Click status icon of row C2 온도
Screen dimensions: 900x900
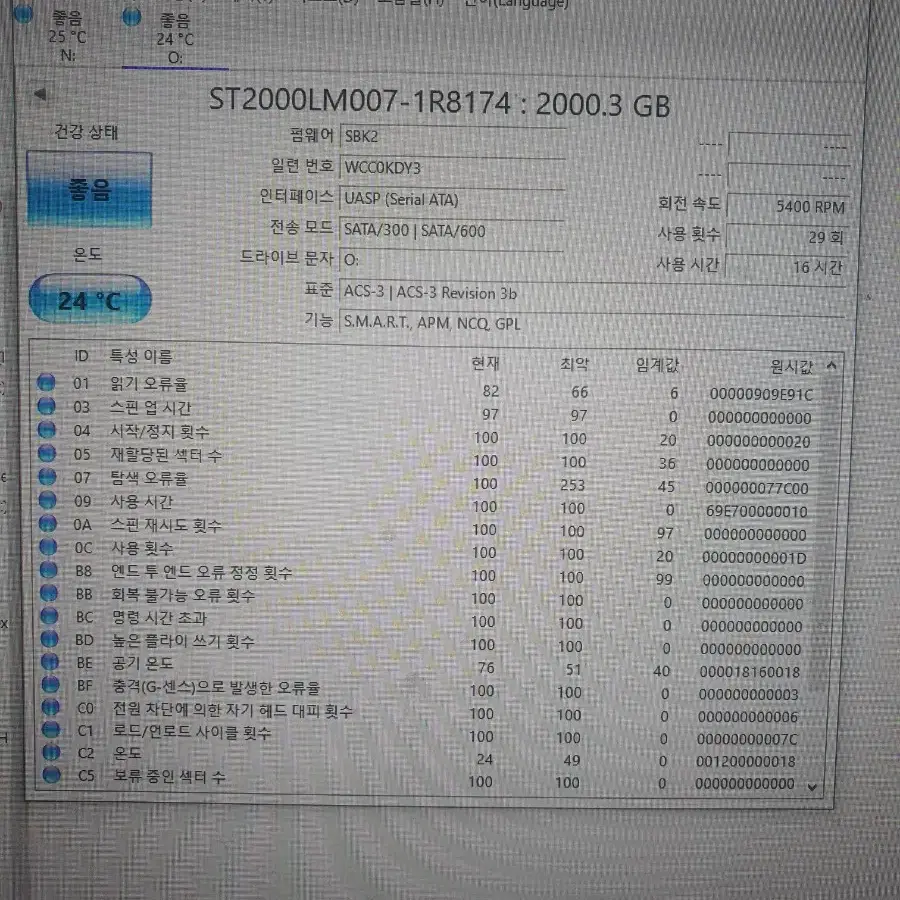tap(51, 752)
